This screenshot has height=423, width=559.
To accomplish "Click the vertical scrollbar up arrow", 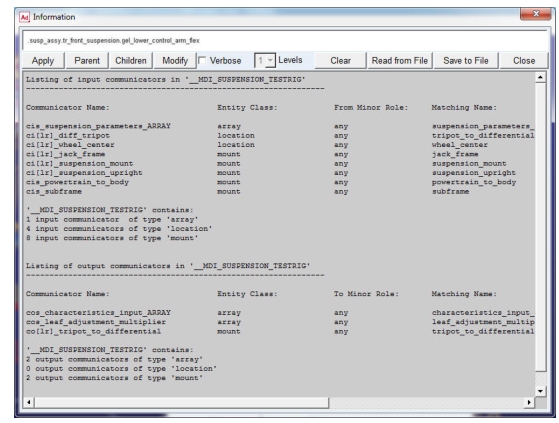I will click(540, 77).
